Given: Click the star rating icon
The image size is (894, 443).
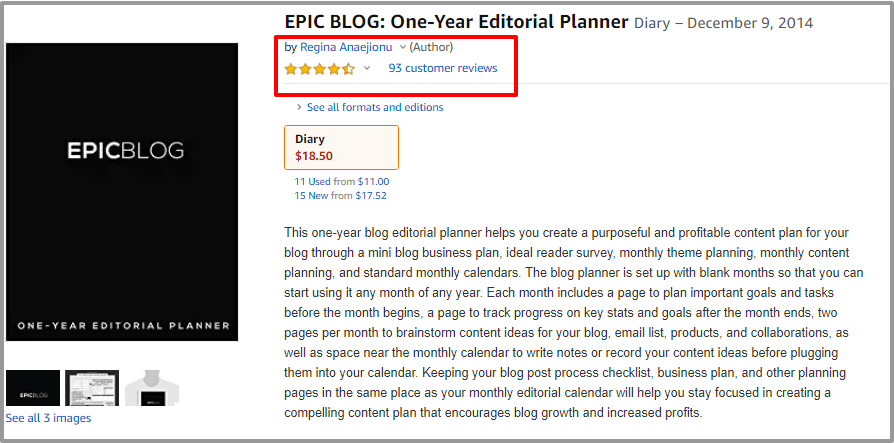Looking at the screenshot, I should click(x=319, y=69).
